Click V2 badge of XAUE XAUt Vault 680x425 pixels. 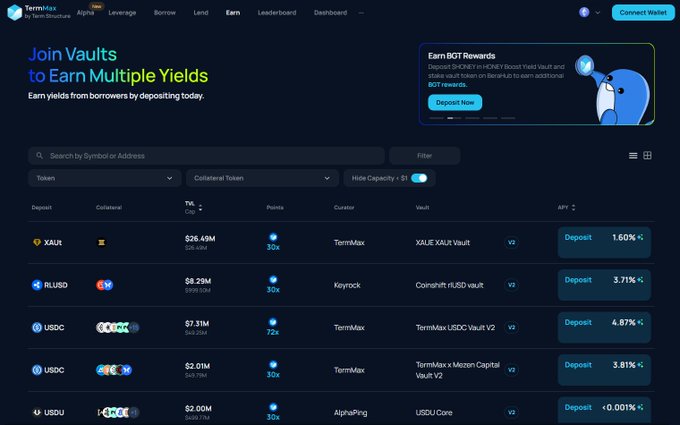tap(512, 242)
